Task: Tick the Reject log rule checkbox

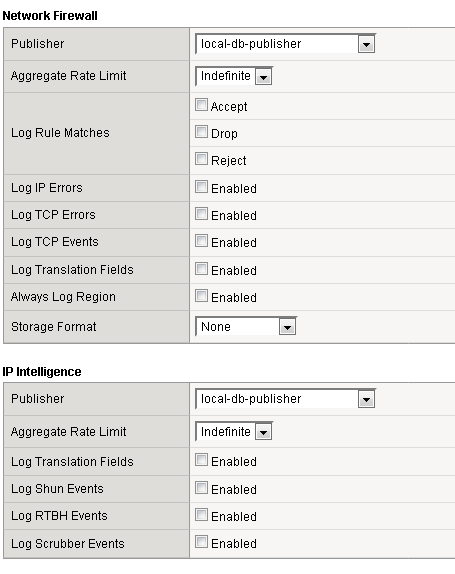Action: [x=201, y=159]
